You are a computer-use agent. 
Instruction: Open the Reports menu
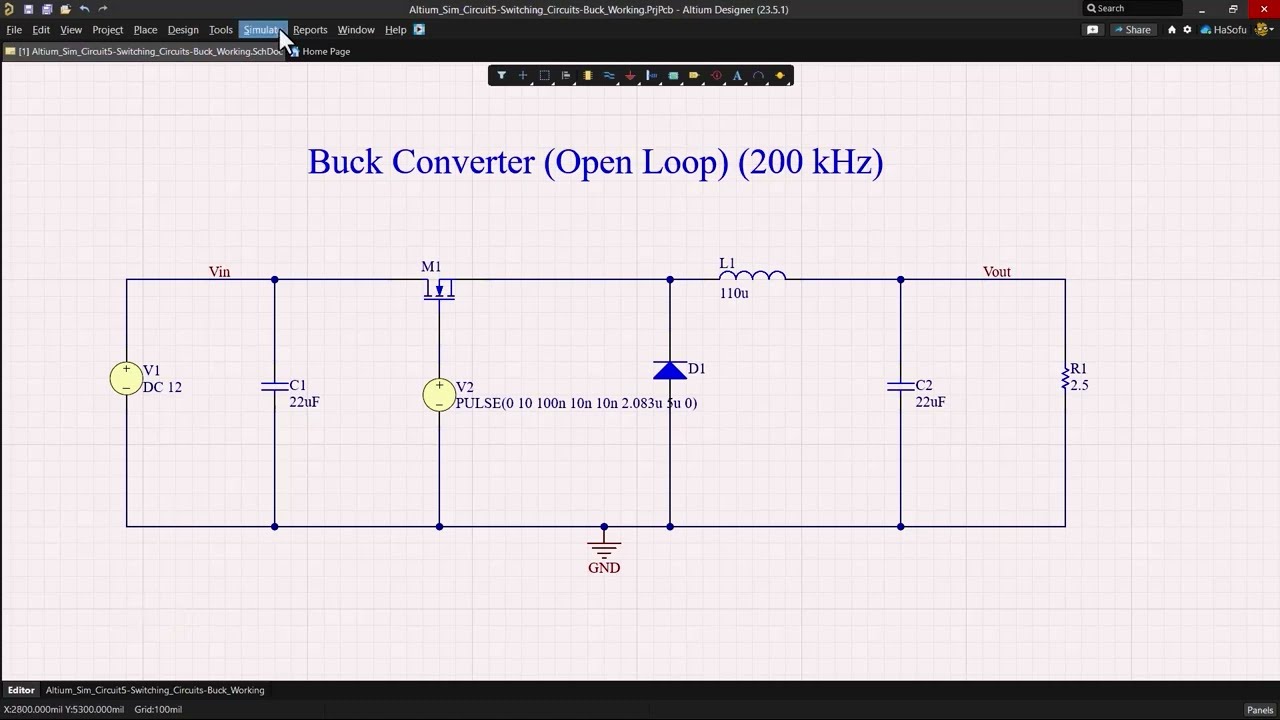310,30
